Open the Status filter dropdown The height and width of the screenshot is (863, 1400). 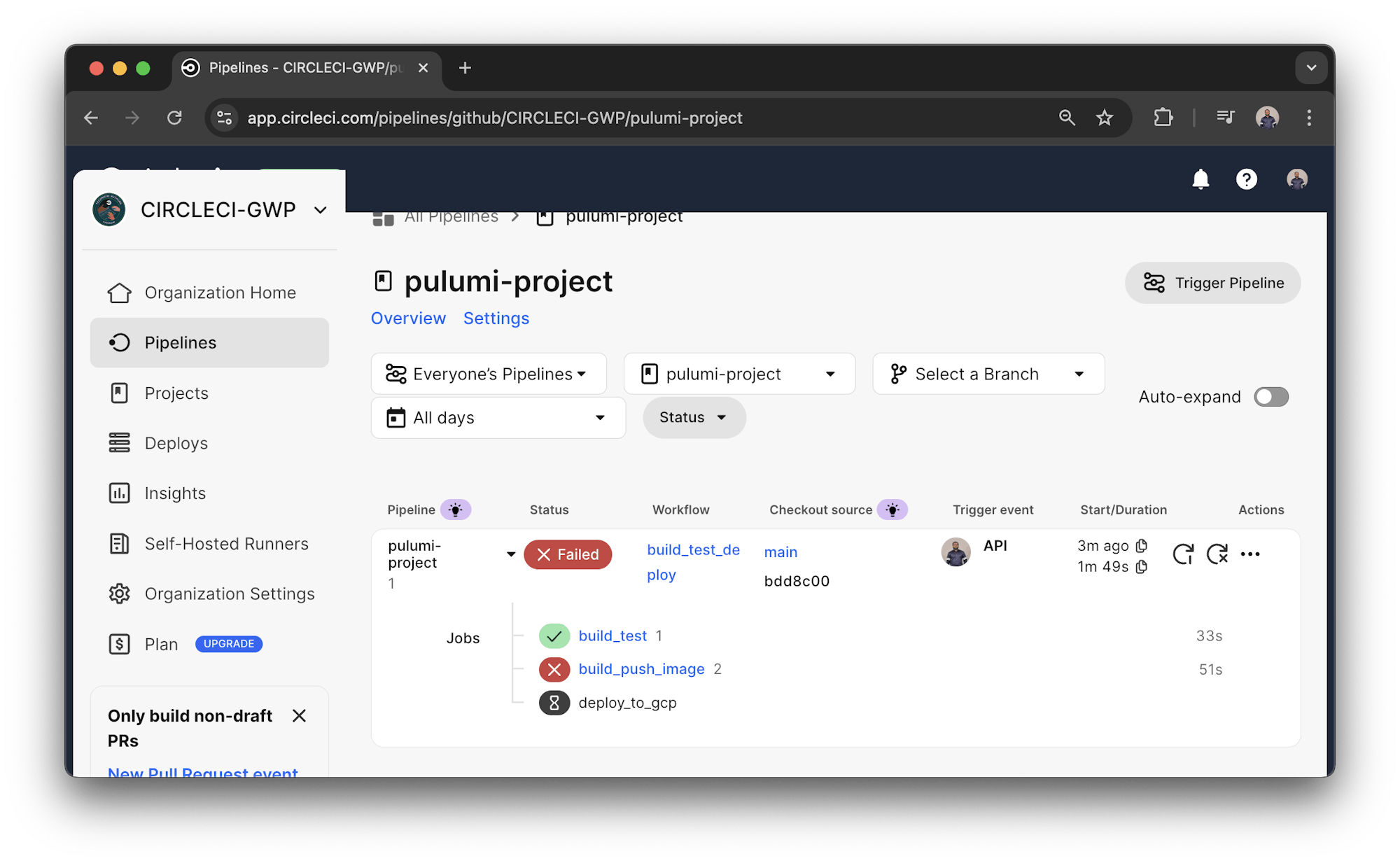tap(694, 417)
